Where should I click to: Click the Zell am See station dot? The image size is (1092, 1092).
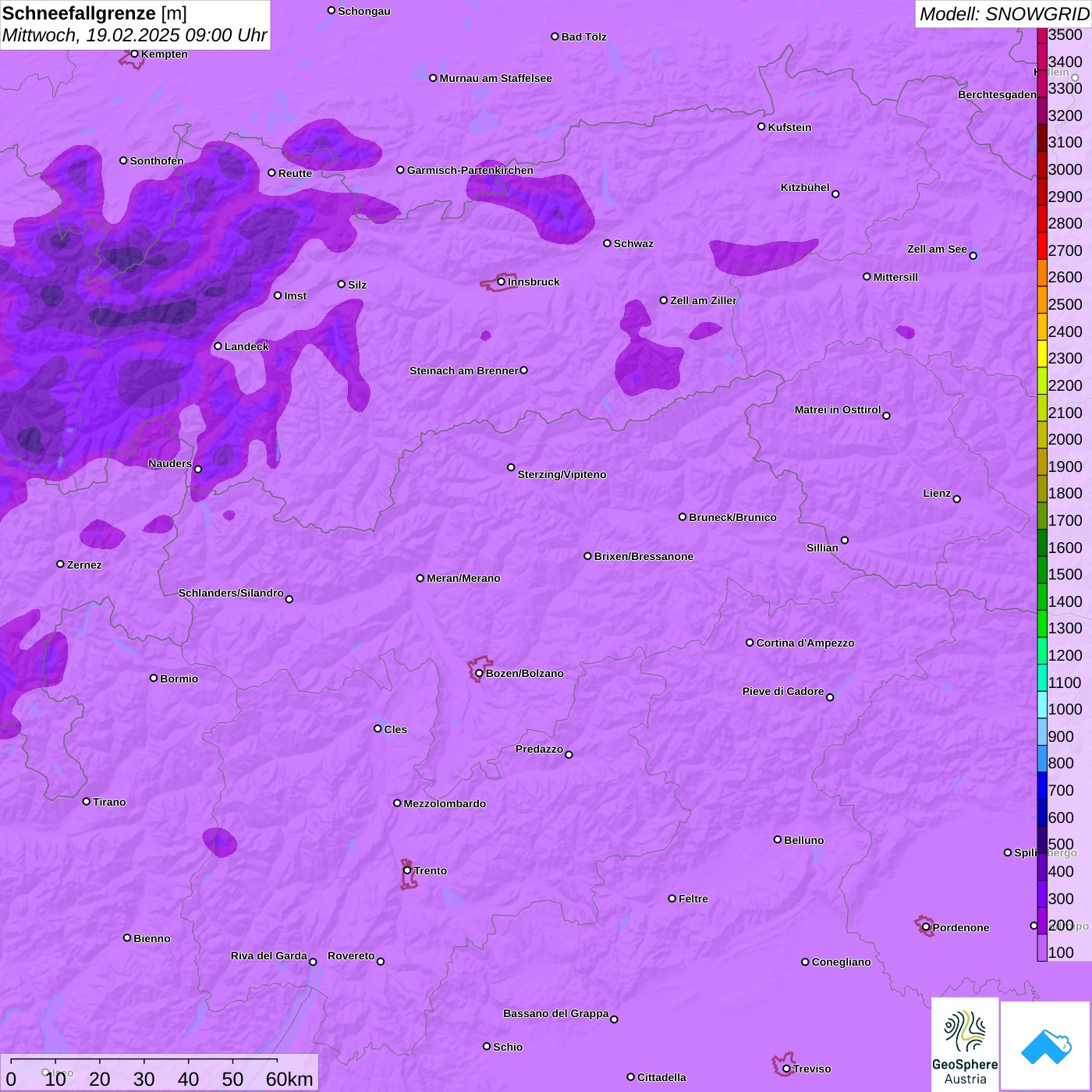click(x=973, y=256)
